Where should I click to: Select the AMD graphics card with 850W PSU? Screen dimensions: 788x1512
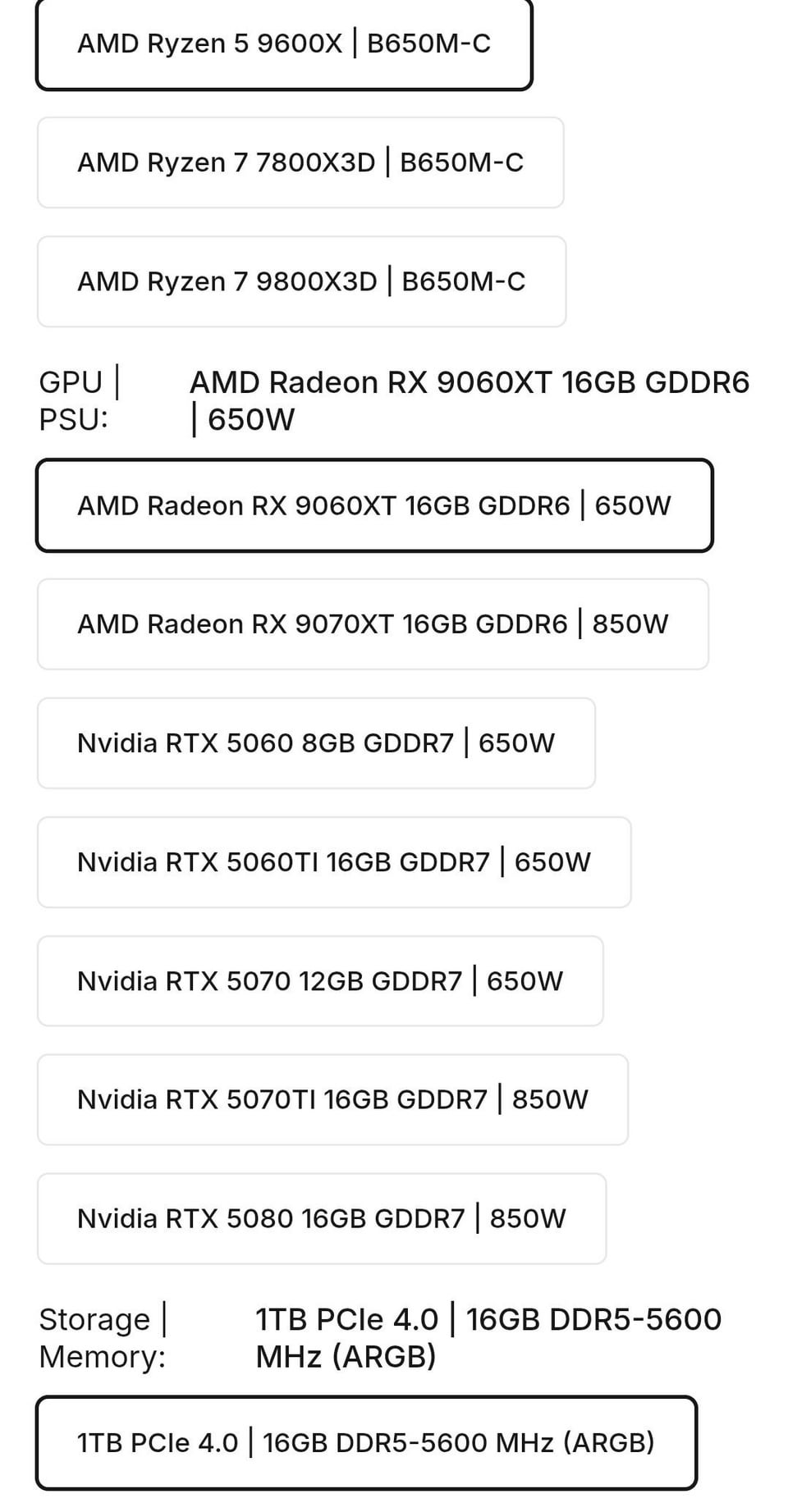tap(373, 624)
